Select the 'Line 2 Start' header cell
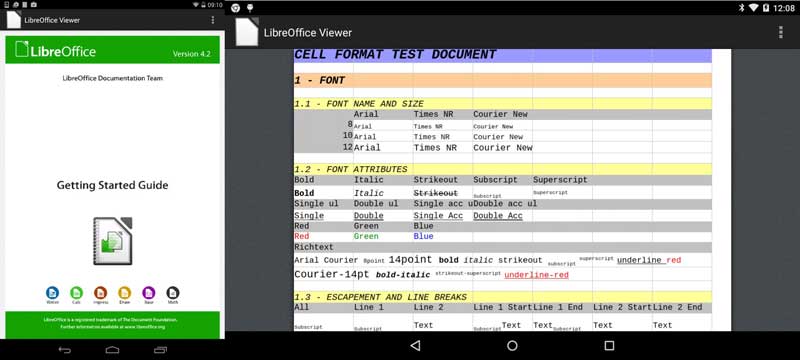This screenshot has height=360, width=800. tap(622, 307)
